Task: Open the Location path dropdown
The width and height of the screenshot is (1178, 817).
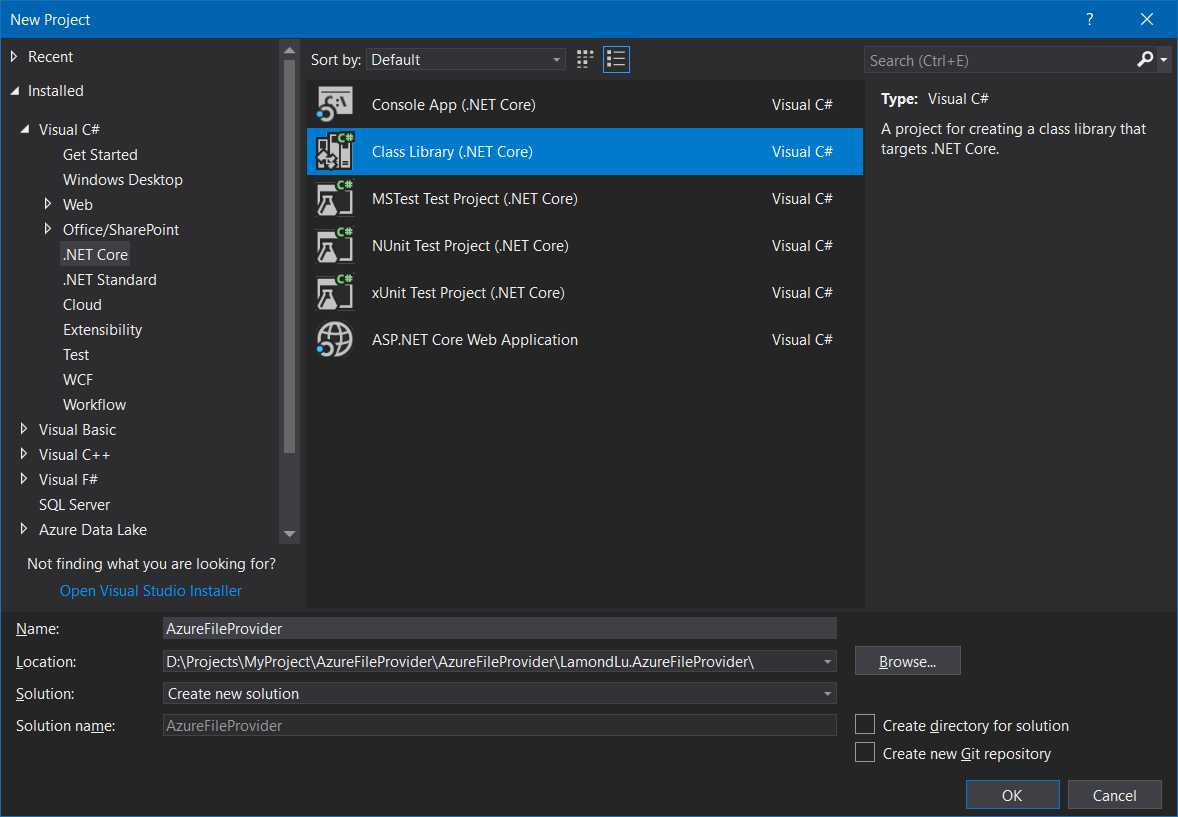Action: [827, 661]
